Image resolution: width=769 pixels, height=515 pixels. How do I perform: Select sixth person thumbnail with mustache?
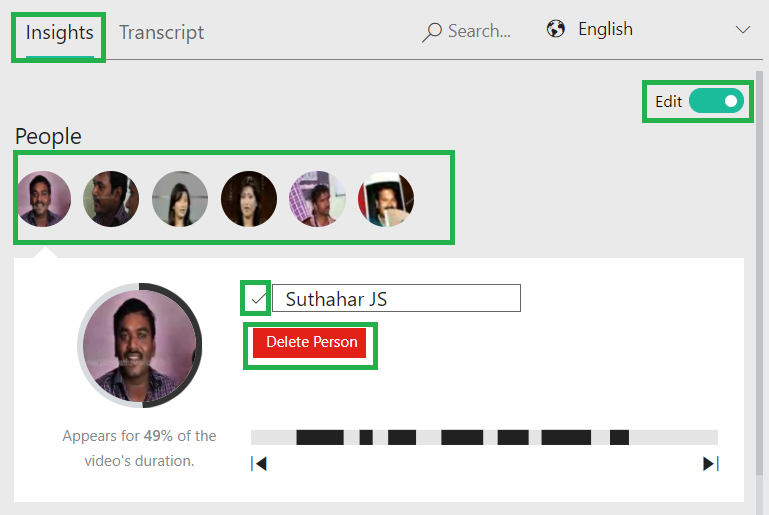(386, 199)
